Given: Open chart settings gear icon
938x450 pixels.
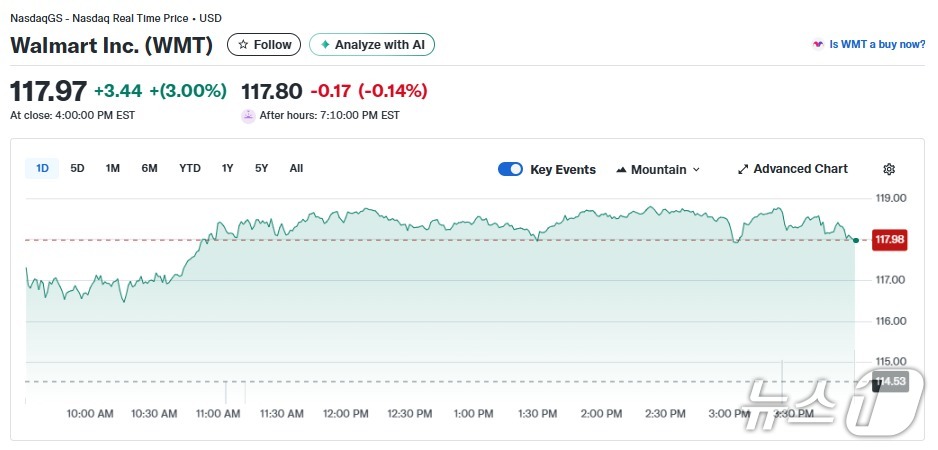Looking at the screenshot, I should (x=889, y=169).
